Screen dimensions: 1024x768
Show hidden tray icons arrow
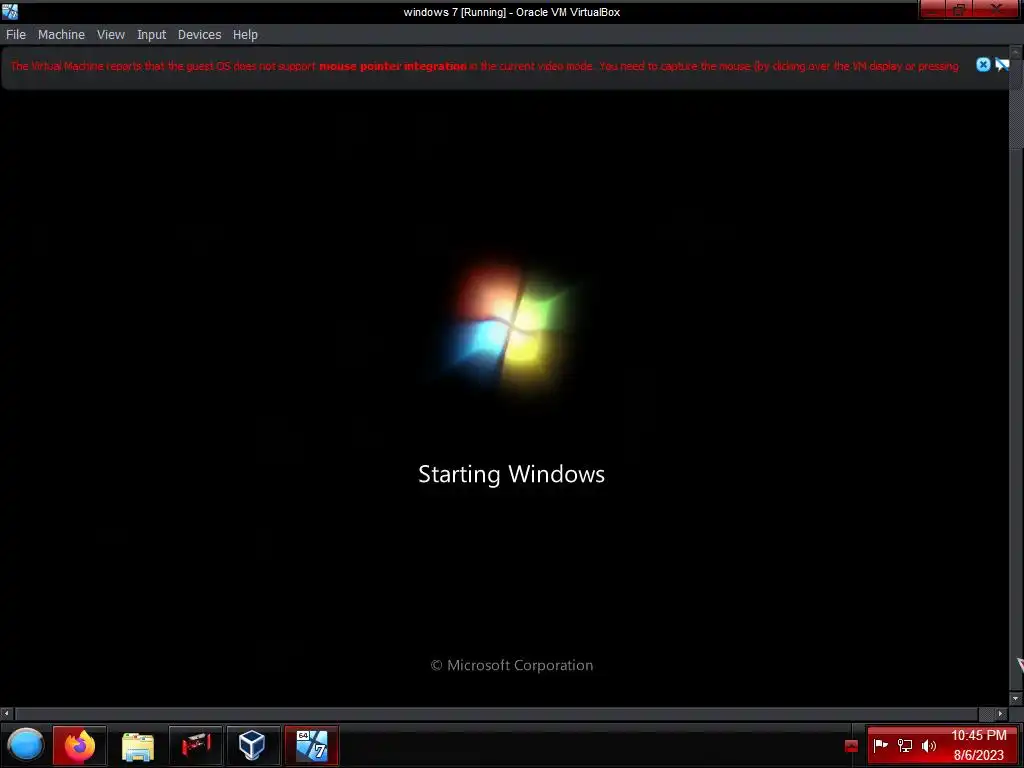pos(851,746)
